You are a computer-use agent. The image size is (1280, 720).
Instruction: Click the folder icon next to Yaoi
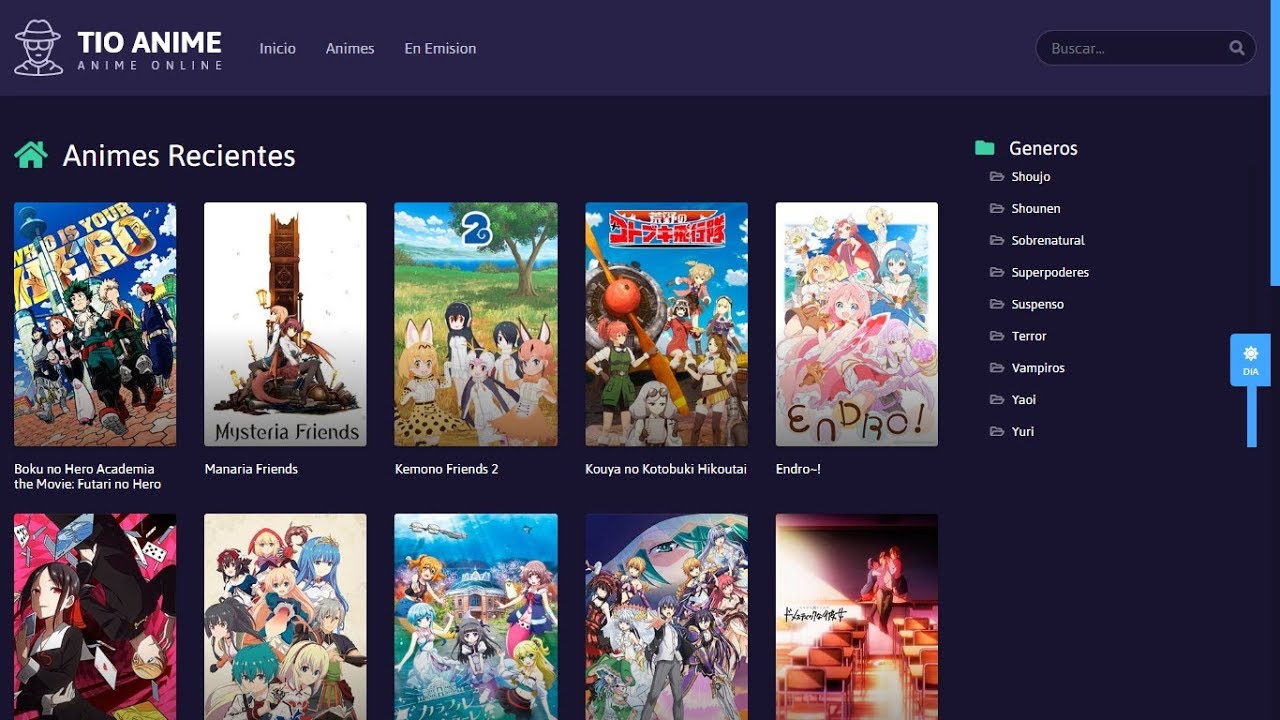coord(997,399)
